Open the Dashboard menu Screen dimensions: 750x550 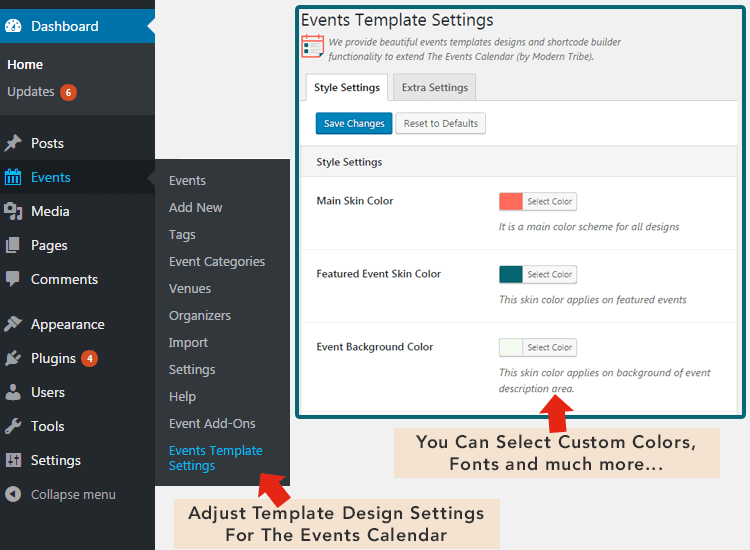click(x=65, y=26)
